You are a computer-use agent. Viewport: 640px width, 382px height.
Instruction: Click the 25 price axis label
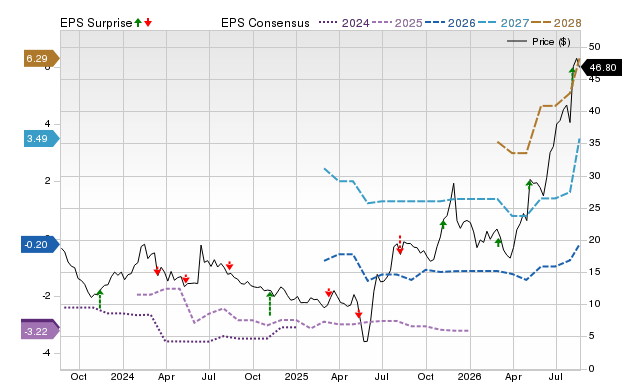click(x=595, y=208)
